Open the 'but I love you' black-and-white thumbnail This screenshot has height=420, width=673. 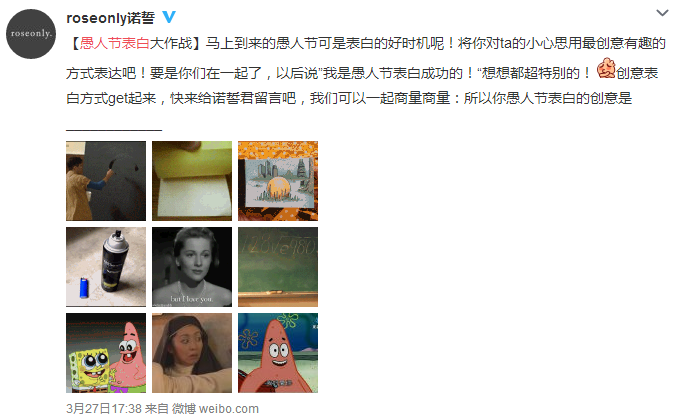192,267
